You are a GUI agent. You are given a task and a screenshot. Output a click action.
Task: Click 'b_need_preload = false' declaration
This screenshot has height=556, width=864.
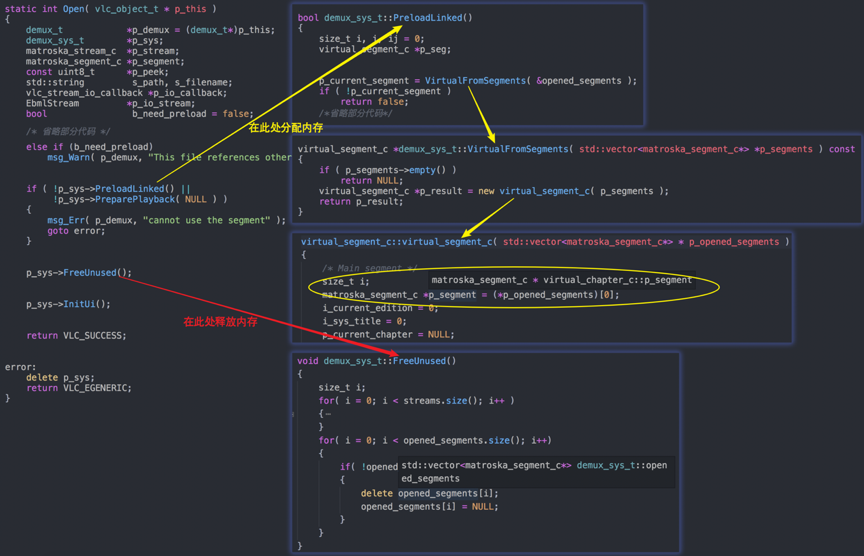(192, 114)
